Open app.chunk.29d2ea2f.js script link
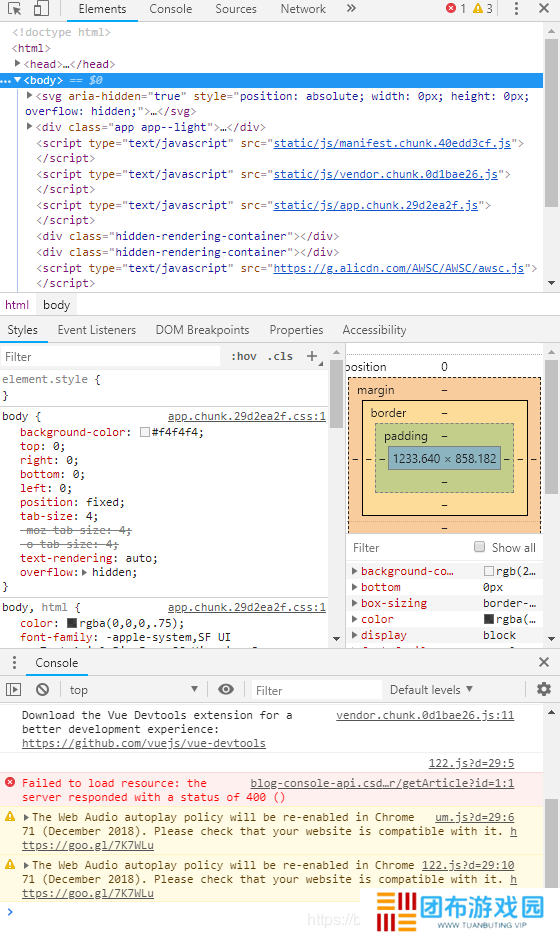The image size is (560, 938). coord(376,205)
